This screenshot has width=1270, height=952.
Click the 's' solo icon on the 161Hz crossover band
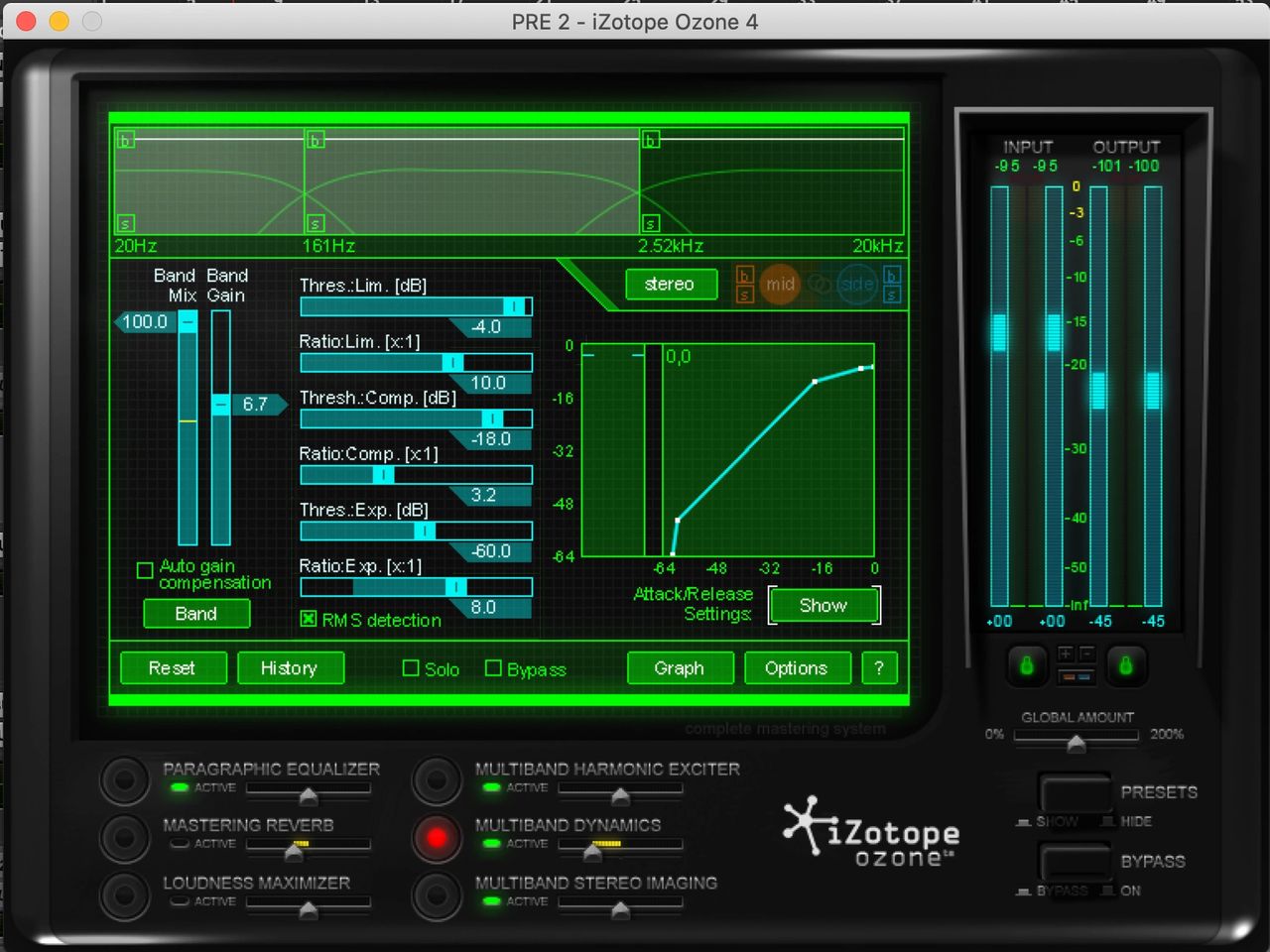click(316, 224)
